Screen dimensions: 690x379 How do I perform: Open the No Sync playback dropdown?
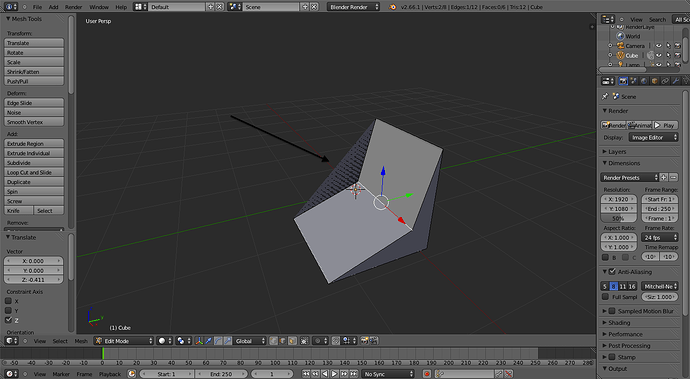coord(388,374)
